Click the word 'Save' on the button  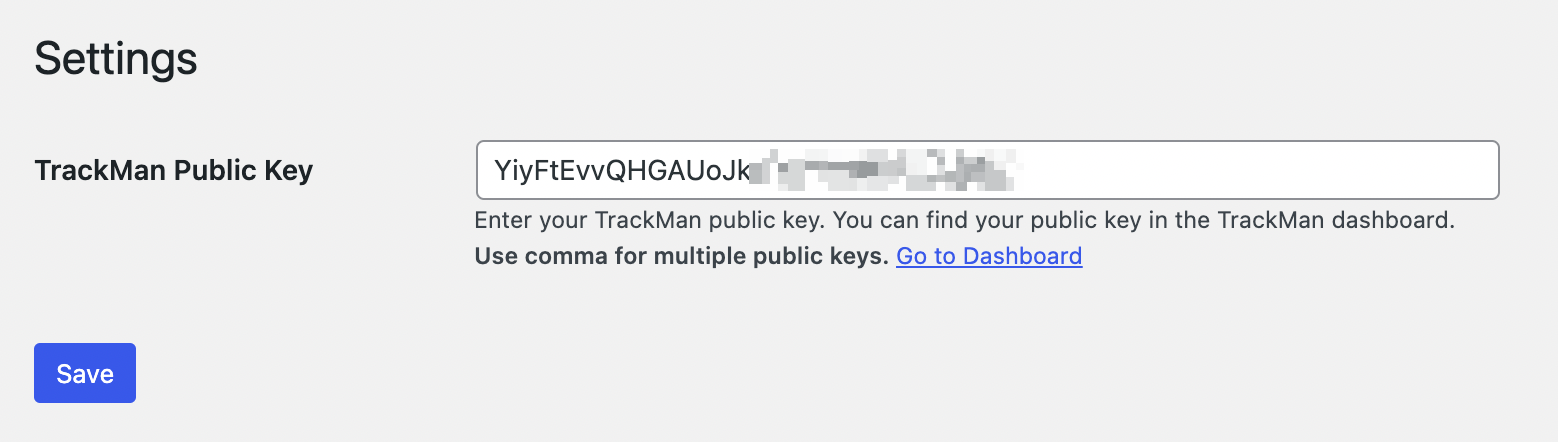pyautogui.click(x=85, y=374)
